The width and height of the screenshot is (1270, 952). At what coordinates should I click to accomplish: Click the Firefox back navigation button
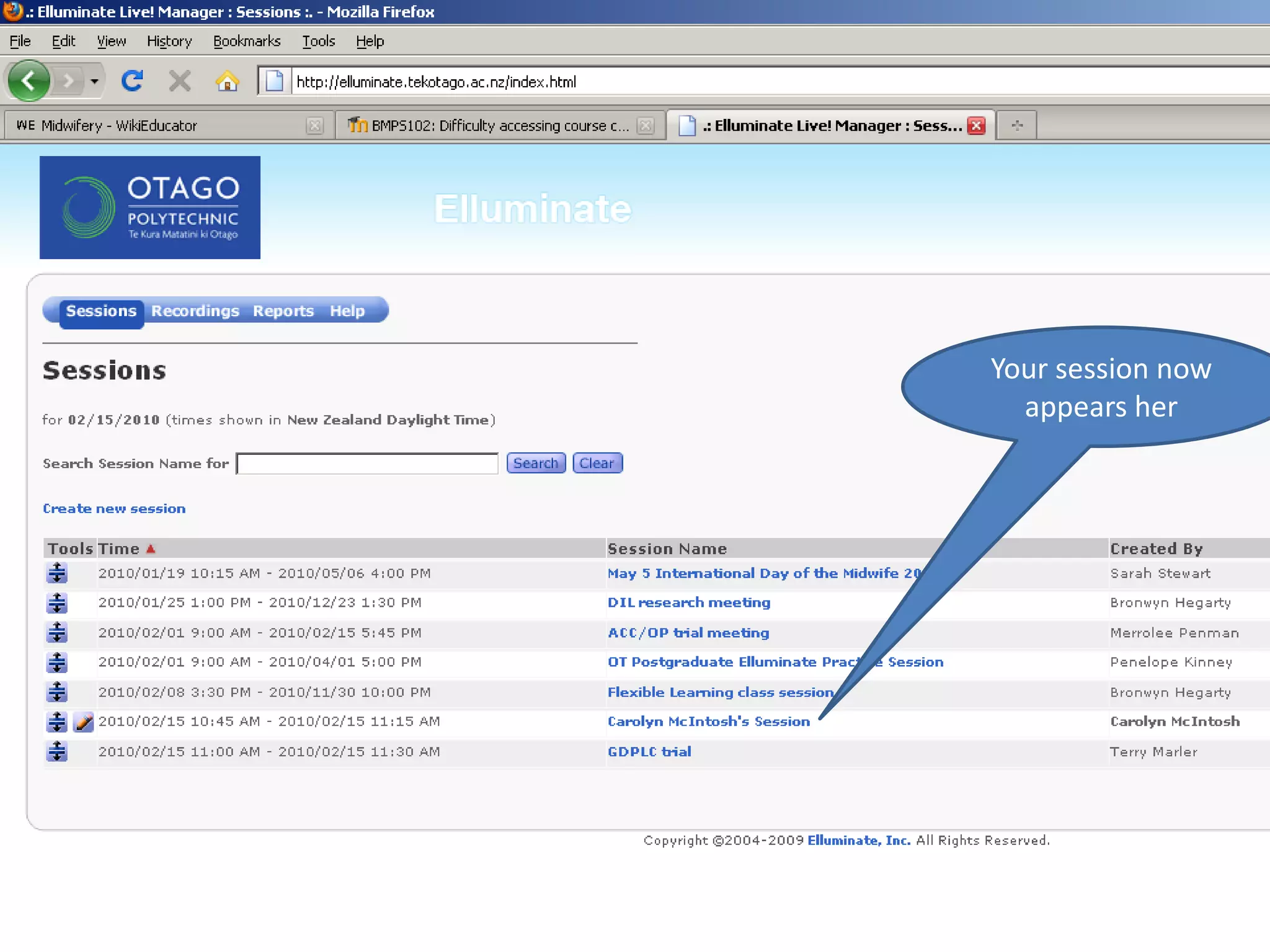pyautogui.click(x=29, y=81)
